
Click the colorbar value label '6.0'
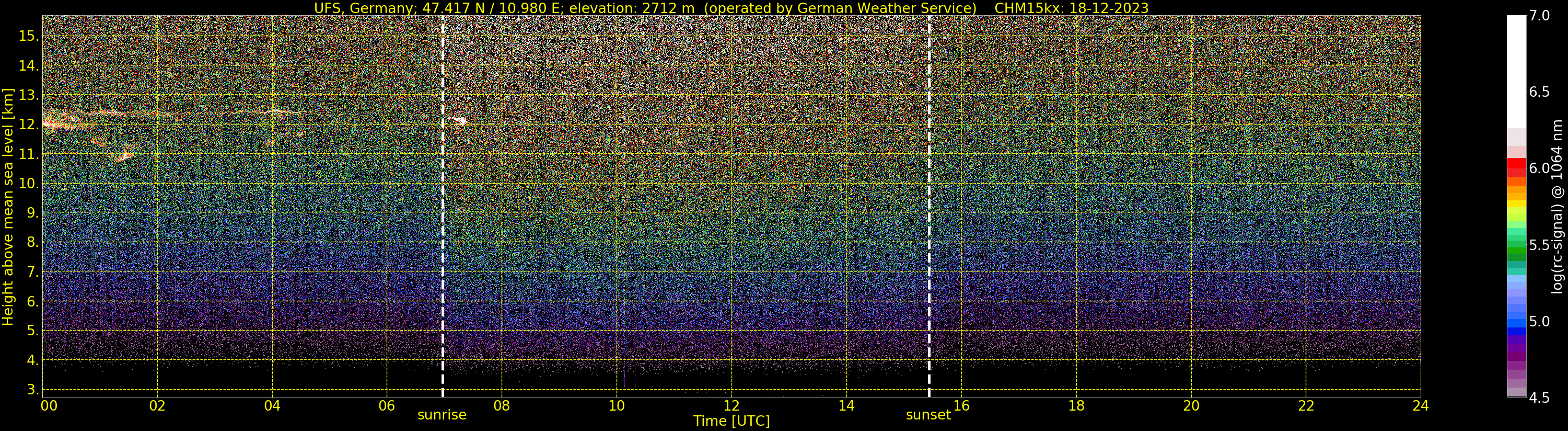1539,168
